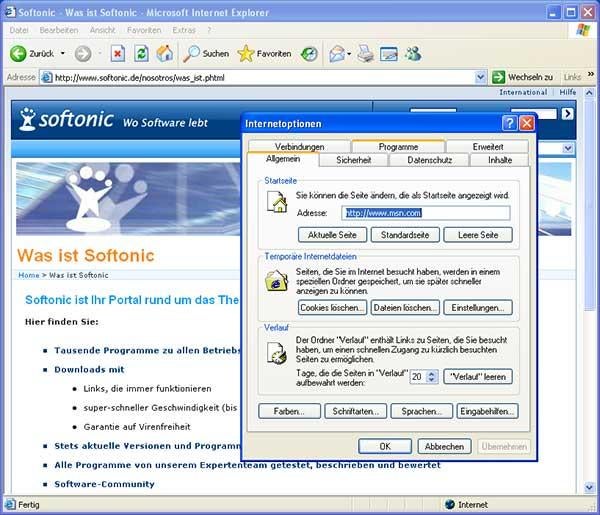The height and width of the screenshot is (515, 600).
Task: Click Dateien löschen button
Action: click(x=405, y=308)
